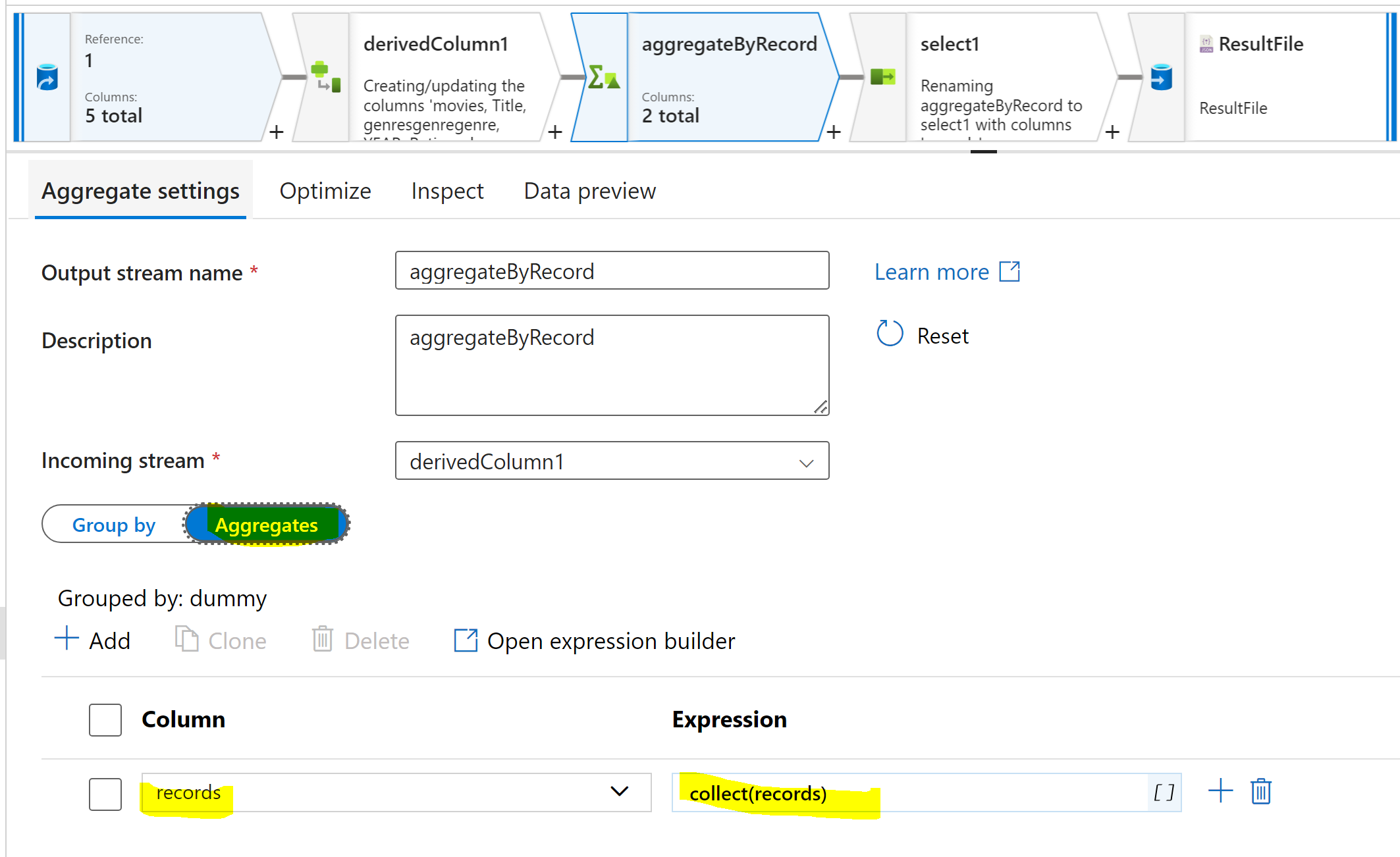Screen dimensions: 1400x857
Task: Click the plus after aggregateByRecord node
Action: click(x=834, y=132)
